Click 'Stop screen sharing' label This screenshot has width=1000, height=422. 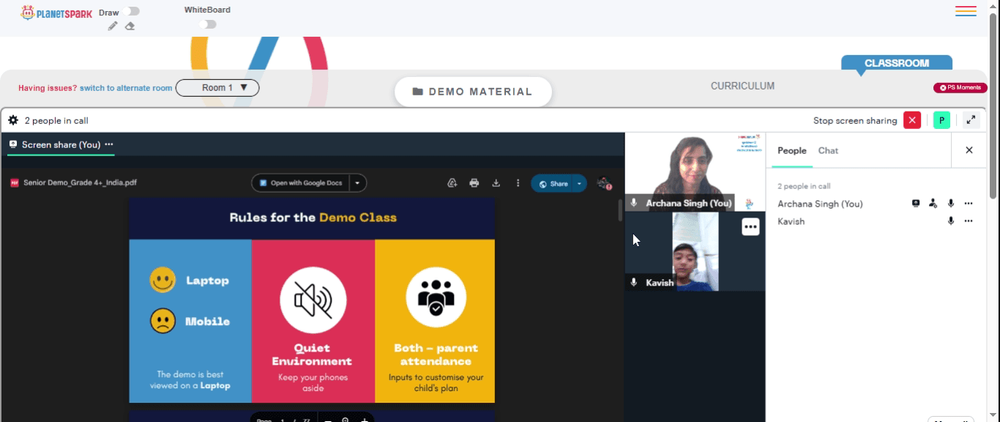point(855,120)
